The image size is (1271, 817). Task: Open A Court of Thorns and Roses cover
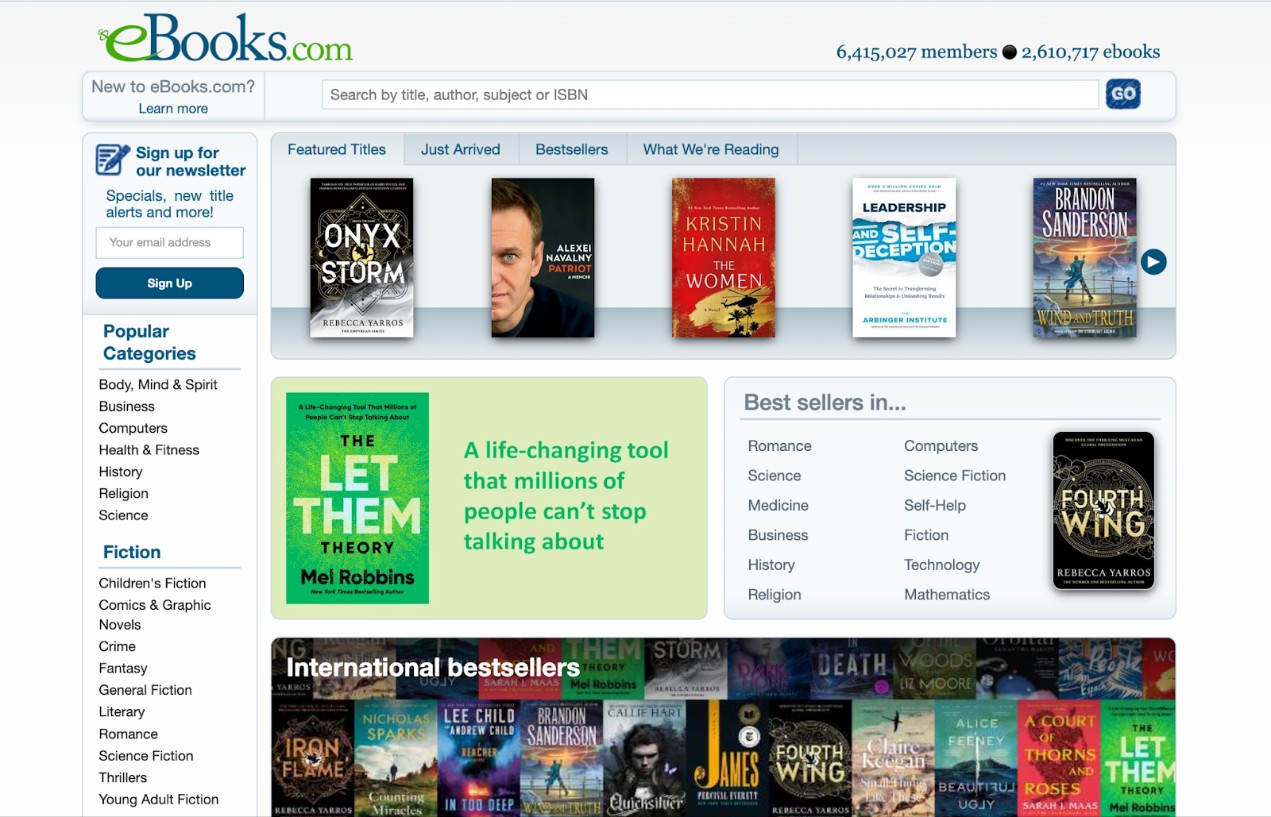coord(1059,758)
